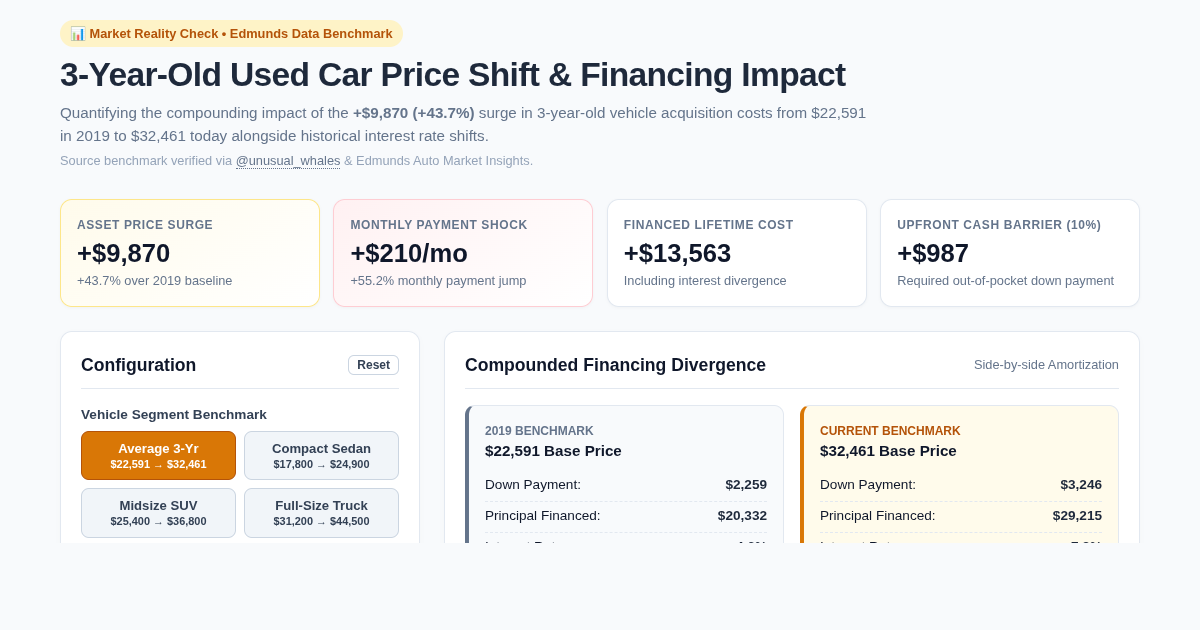Image resolution: width=1200 pixels, height=630 pixels.
Task: Click the $3,246 down payment value
Action: click(1081, 485)
